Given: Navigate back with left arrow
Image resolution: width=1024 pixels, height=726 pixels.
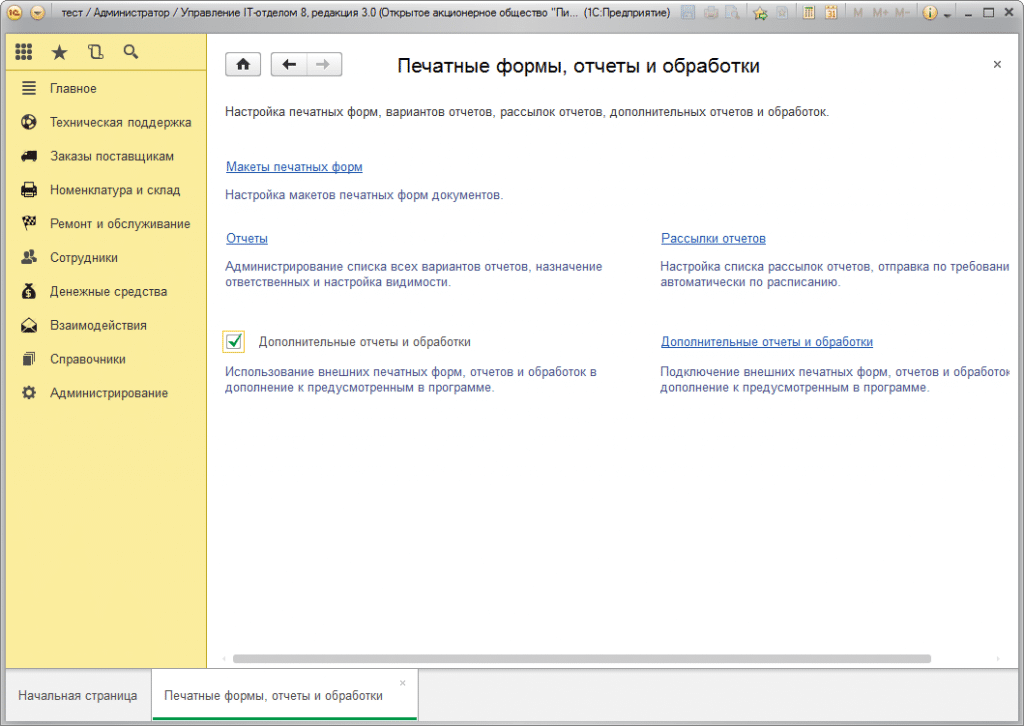Looking at the screenshot, I should [289, 64].
